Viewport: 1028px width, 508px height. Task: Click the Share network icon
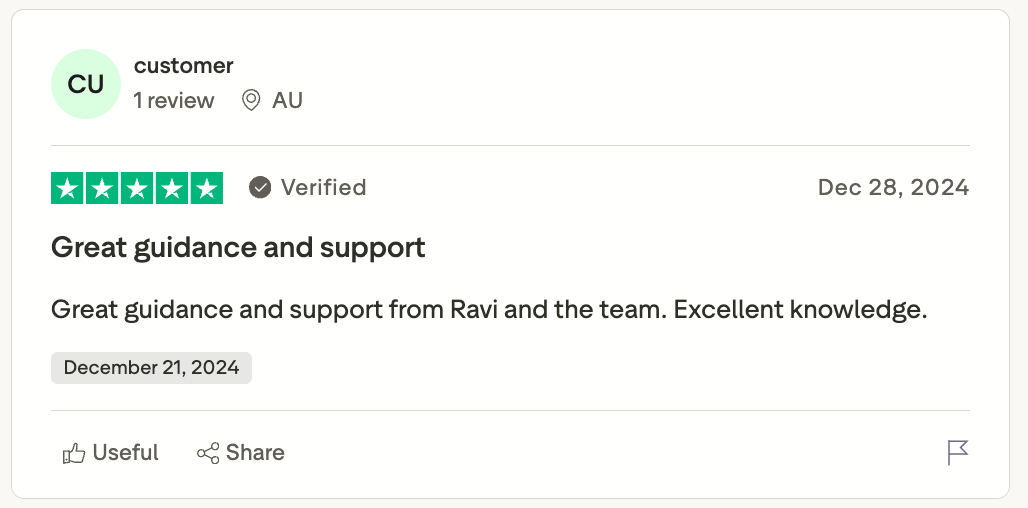tap(208, 453)
